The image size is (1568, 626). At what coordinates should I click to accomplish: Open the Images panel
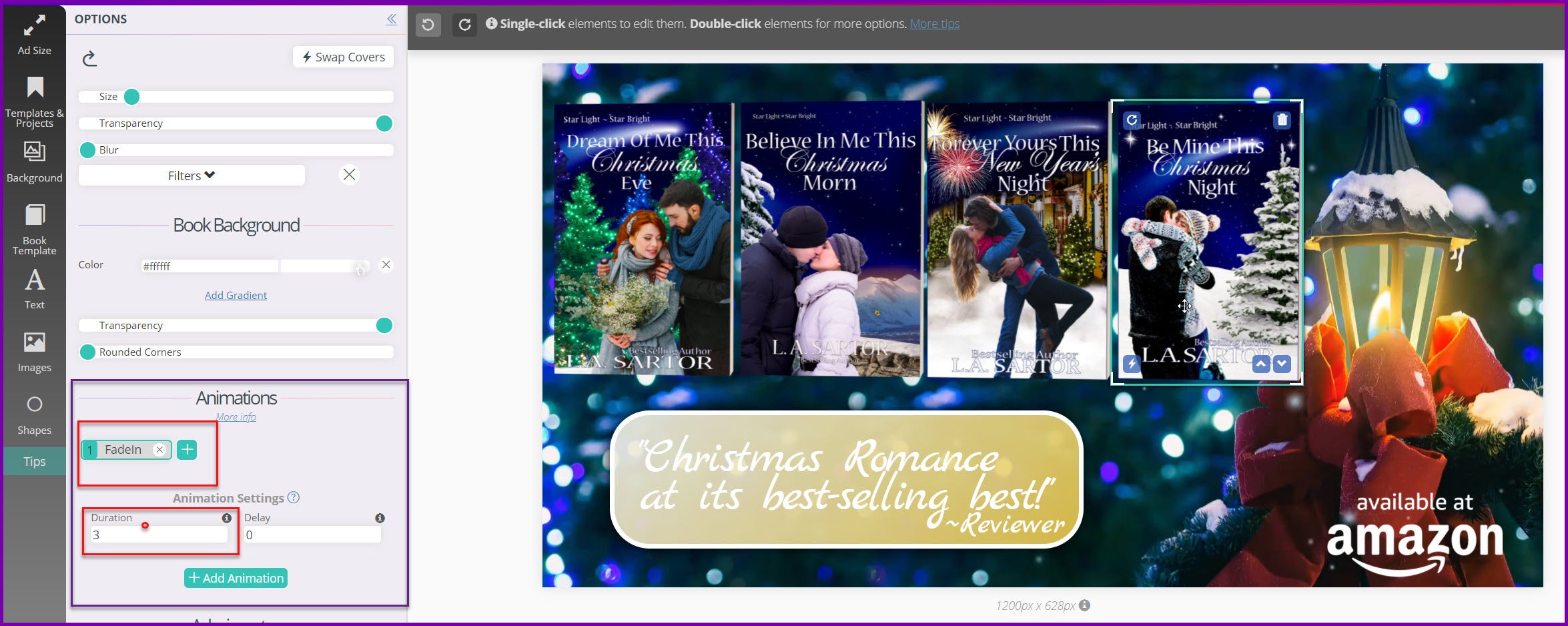pos(34,352)
